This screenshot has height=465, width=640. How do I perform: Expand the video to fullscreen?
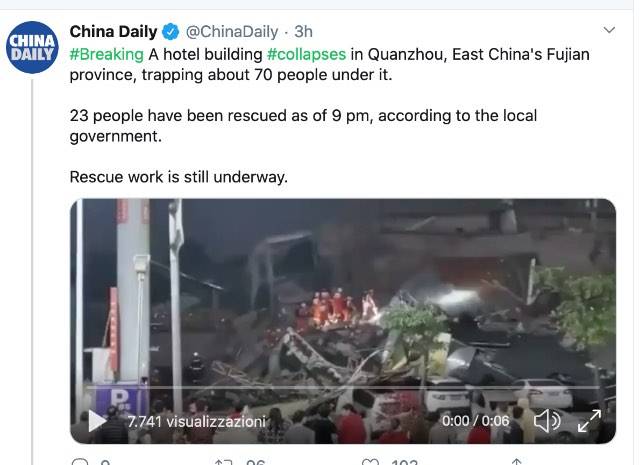pyautogui.click(x=589, y=421)
